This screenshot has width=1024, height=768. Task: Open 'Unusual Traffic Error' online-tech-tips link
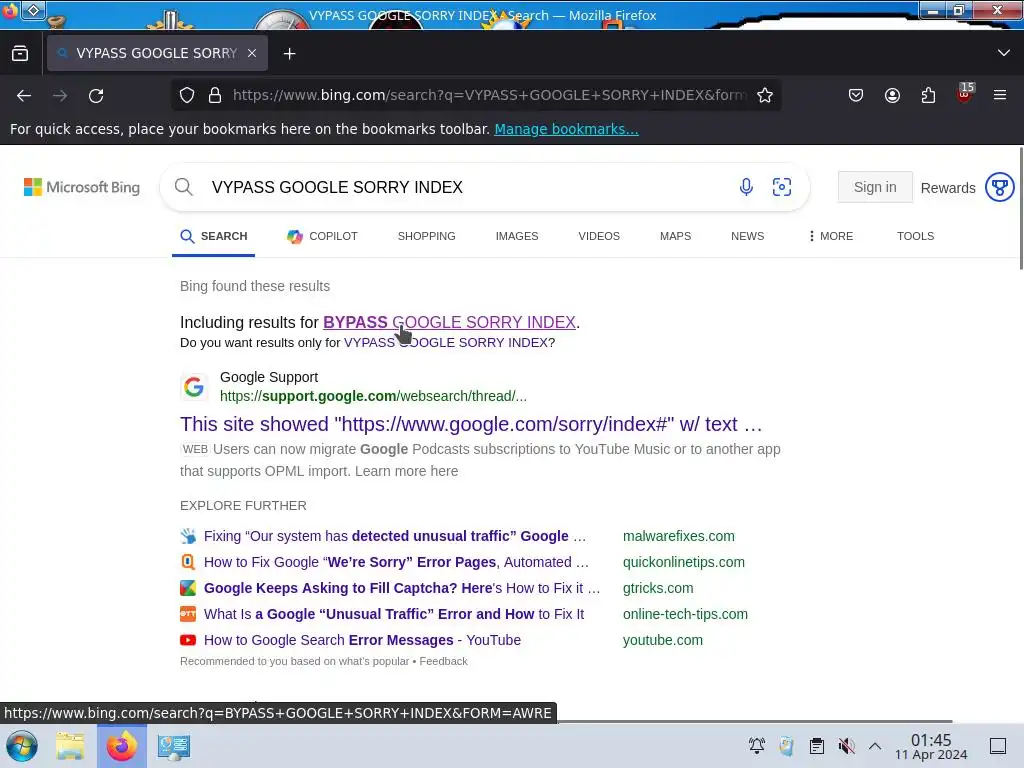coord(394,615)
